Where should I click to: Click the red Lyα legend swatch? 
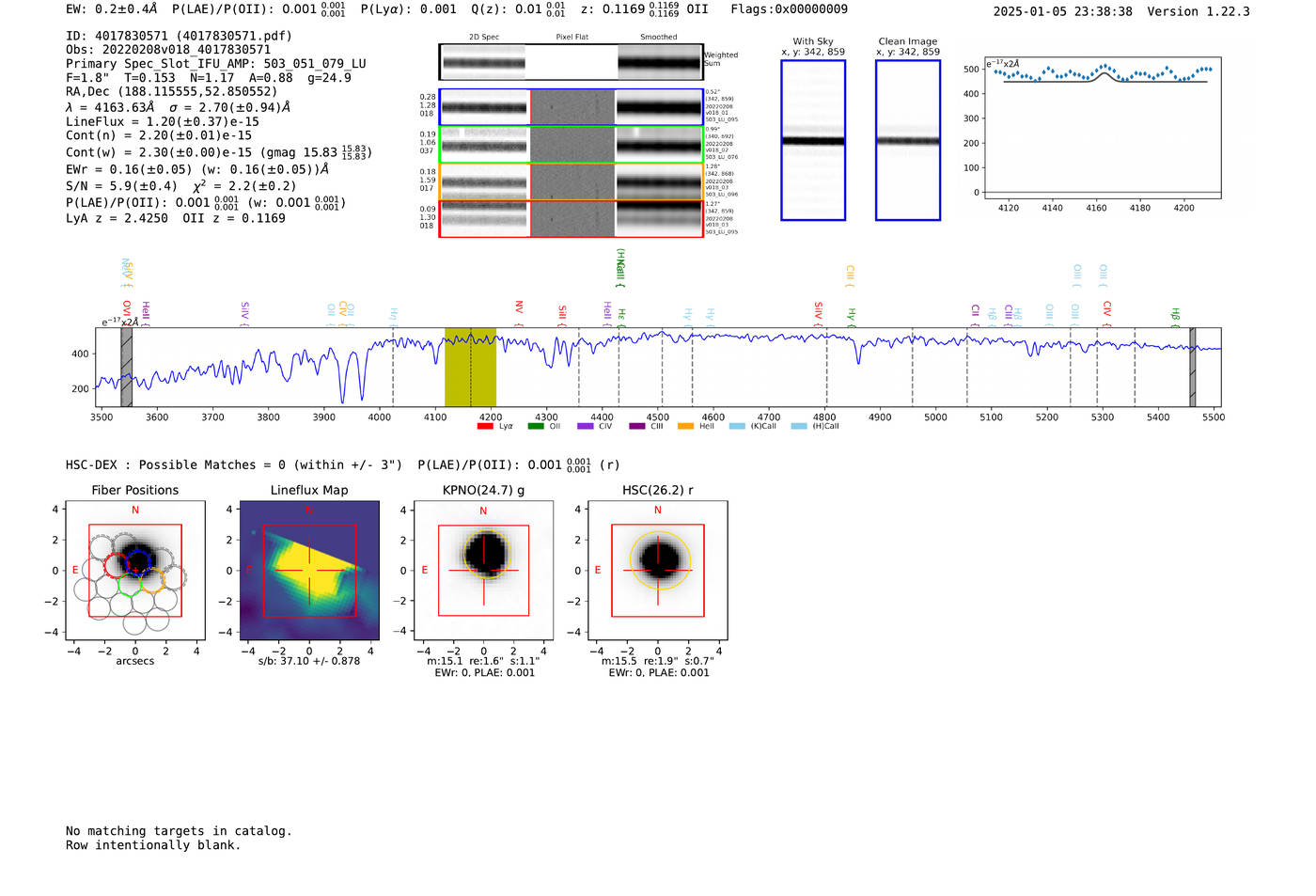point(485,427)
